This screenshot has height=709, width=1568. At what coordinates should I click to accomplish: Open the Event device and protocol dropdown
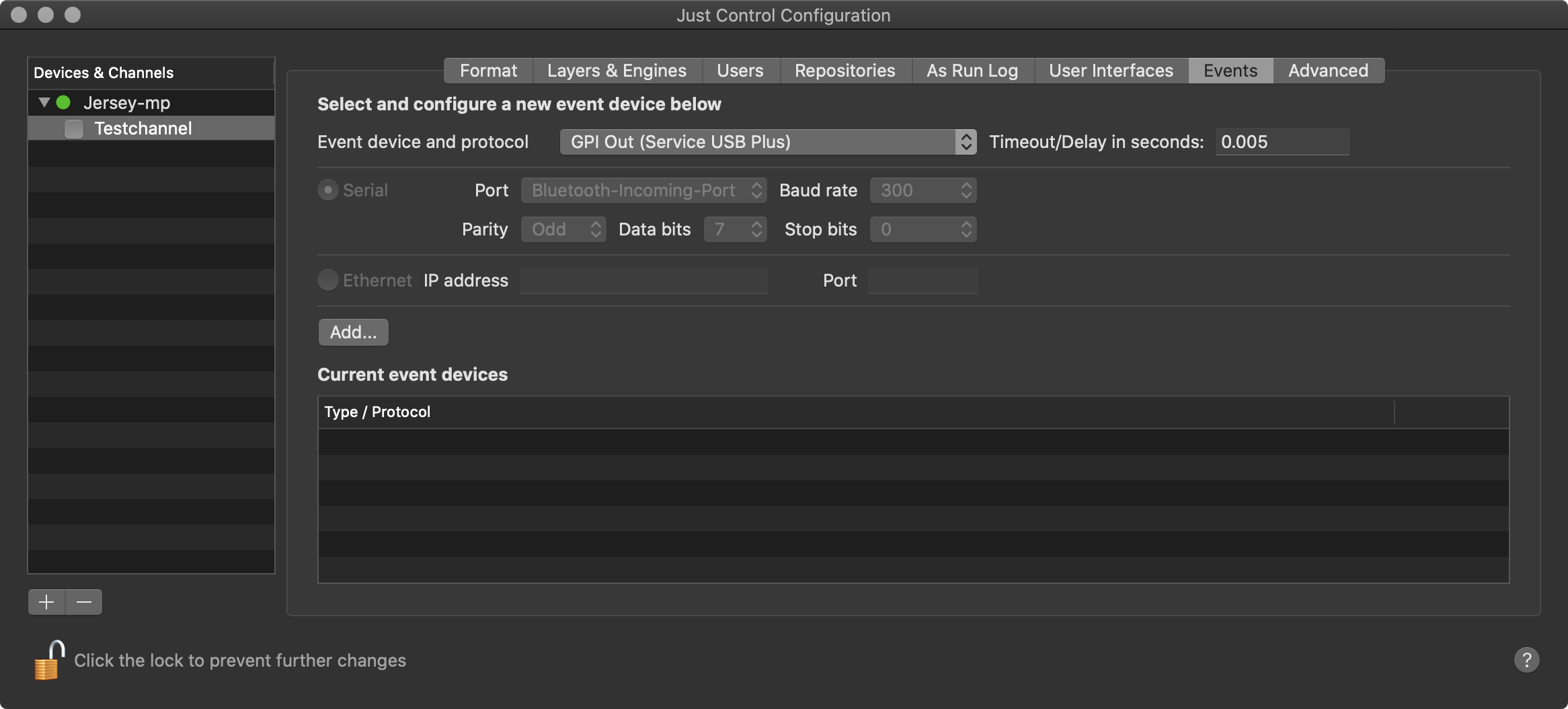[768, 142]
